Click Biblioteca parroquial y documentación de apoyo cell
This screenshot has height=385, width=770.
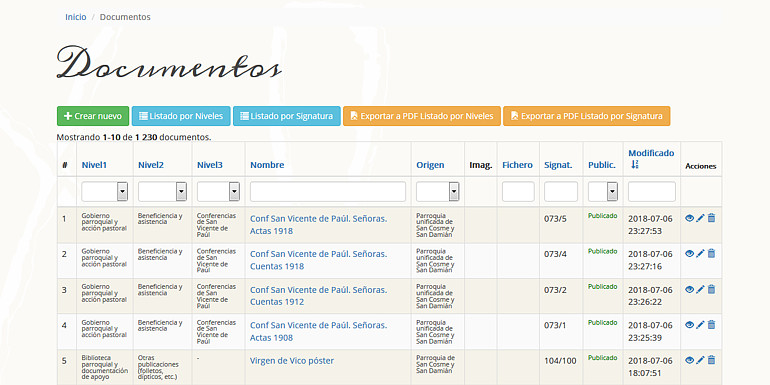pos(105,367)
